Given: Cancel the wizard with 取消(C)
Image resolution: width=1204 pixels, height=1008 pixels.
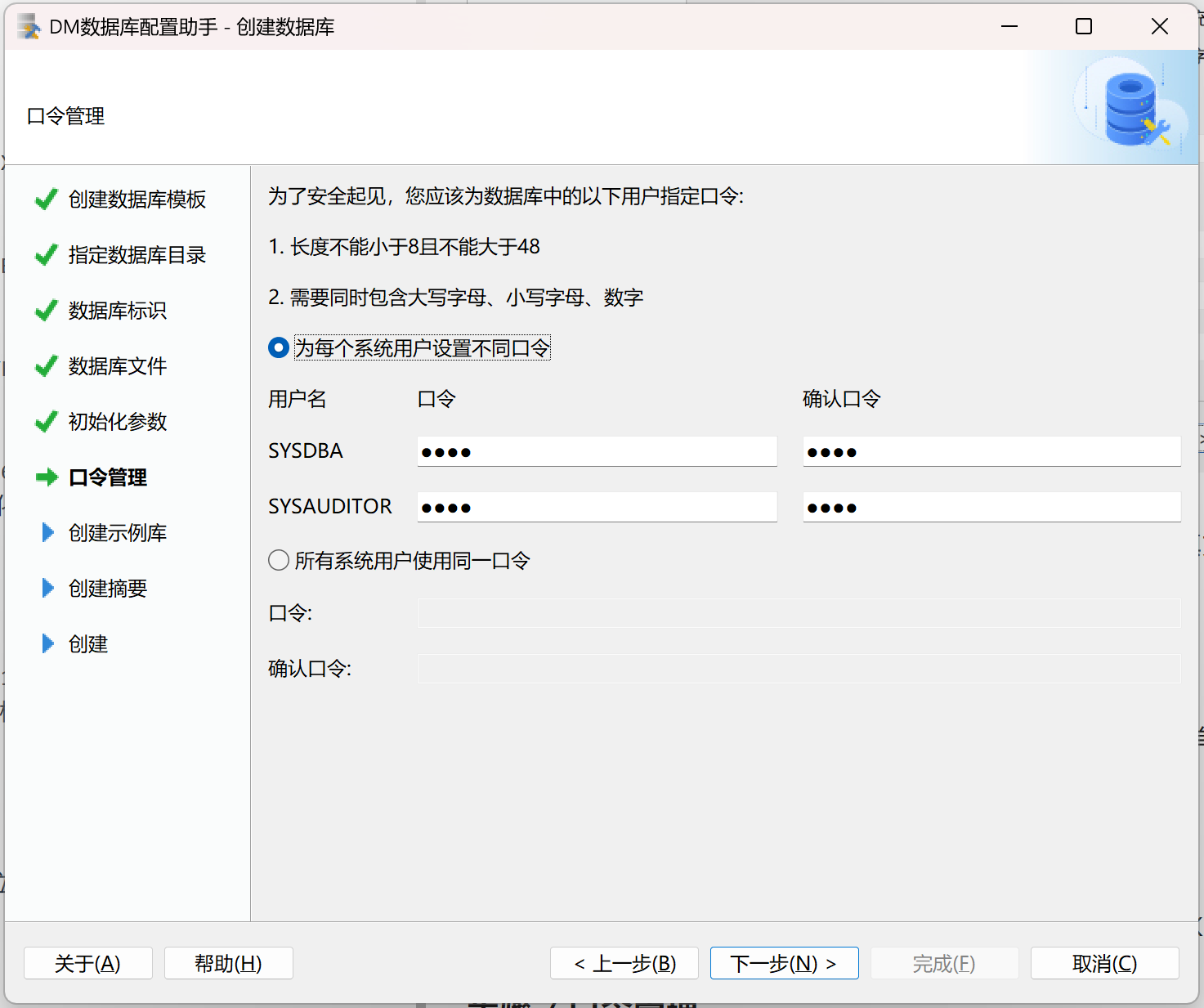Looking at the screenshot, I should (1105, 963).
